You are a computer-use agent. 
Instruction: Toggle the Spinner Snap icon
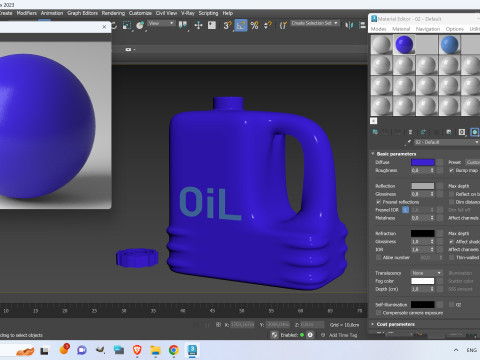click(x=268, y=25)
